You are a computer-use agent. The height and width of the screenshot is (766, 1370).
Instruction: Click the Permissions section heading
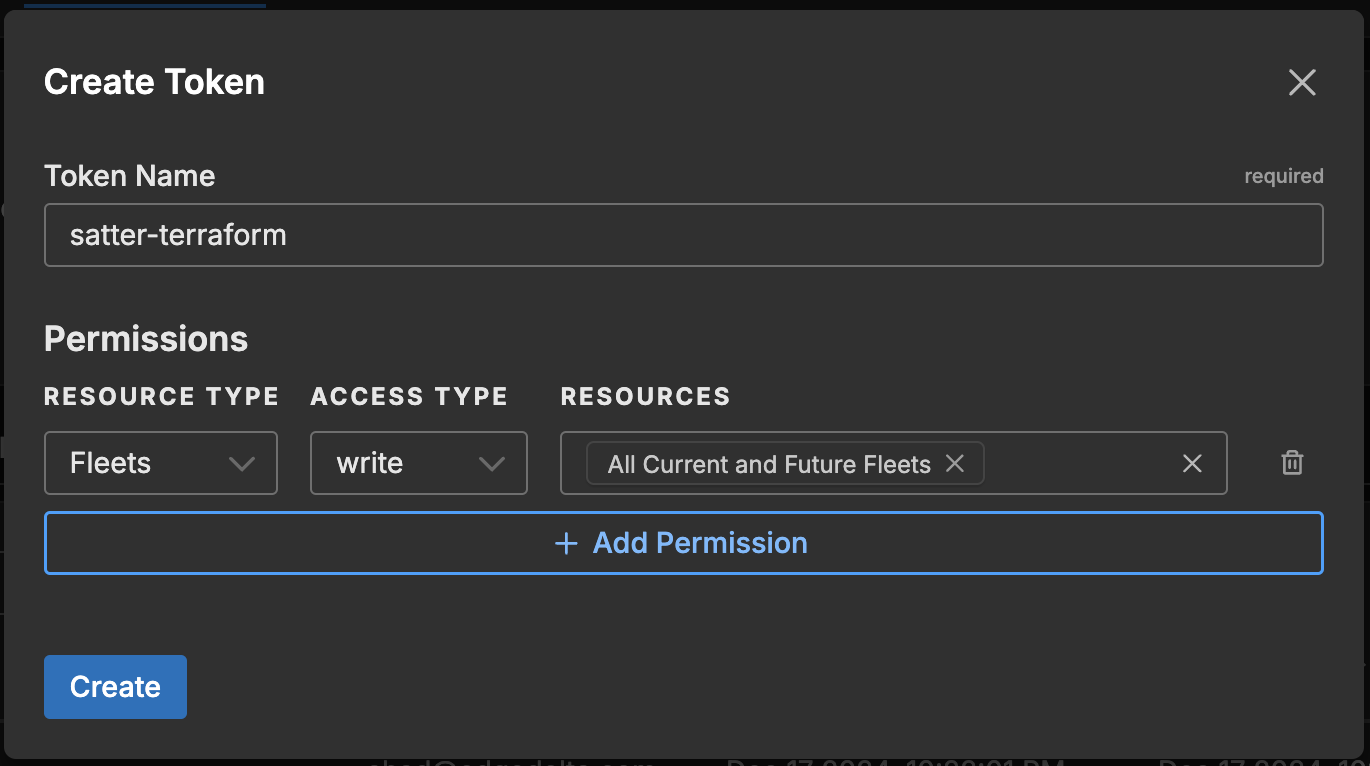tap(146, 339)
